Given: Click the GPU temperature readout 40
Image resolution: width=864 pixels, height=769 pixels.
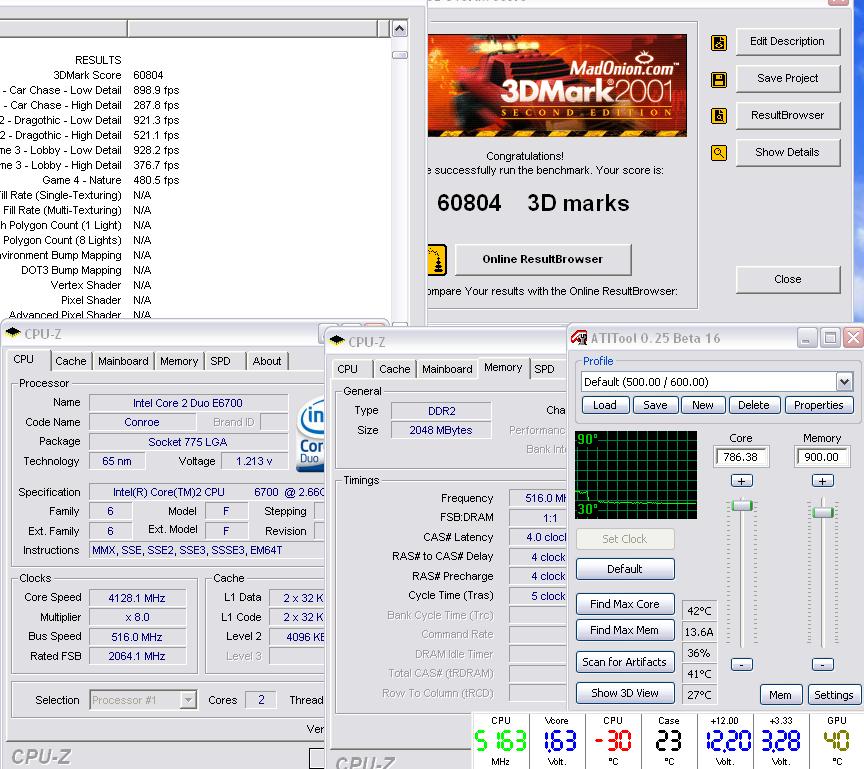Looking at the screenshot, I should (836, 740).
